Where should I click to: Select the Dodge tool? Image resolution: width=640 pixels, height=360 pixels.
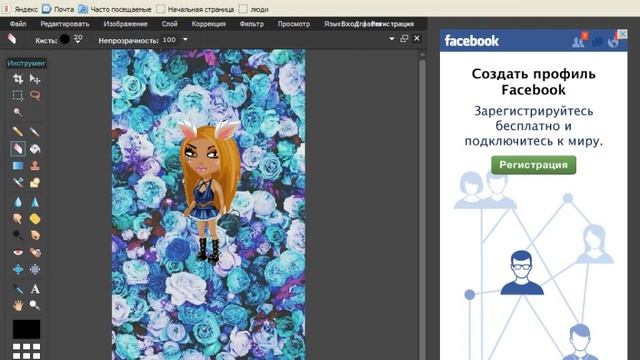click(18, 235)
